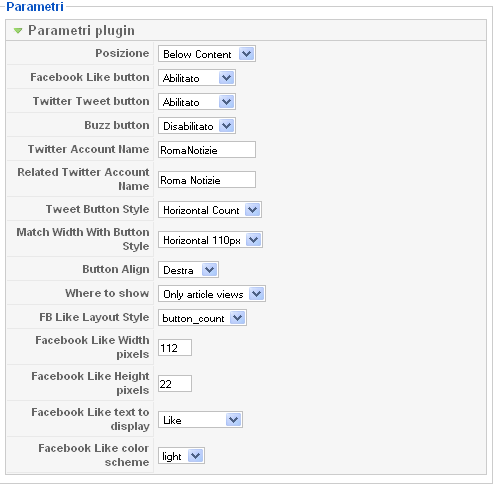
Task: Click the Facebook Like Height pixels field
Action: point(175,384)
